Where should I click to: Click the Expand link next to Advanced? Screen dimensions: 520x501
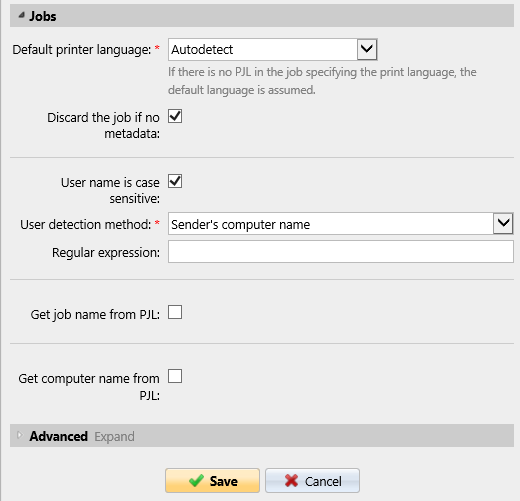pos(114,436)
